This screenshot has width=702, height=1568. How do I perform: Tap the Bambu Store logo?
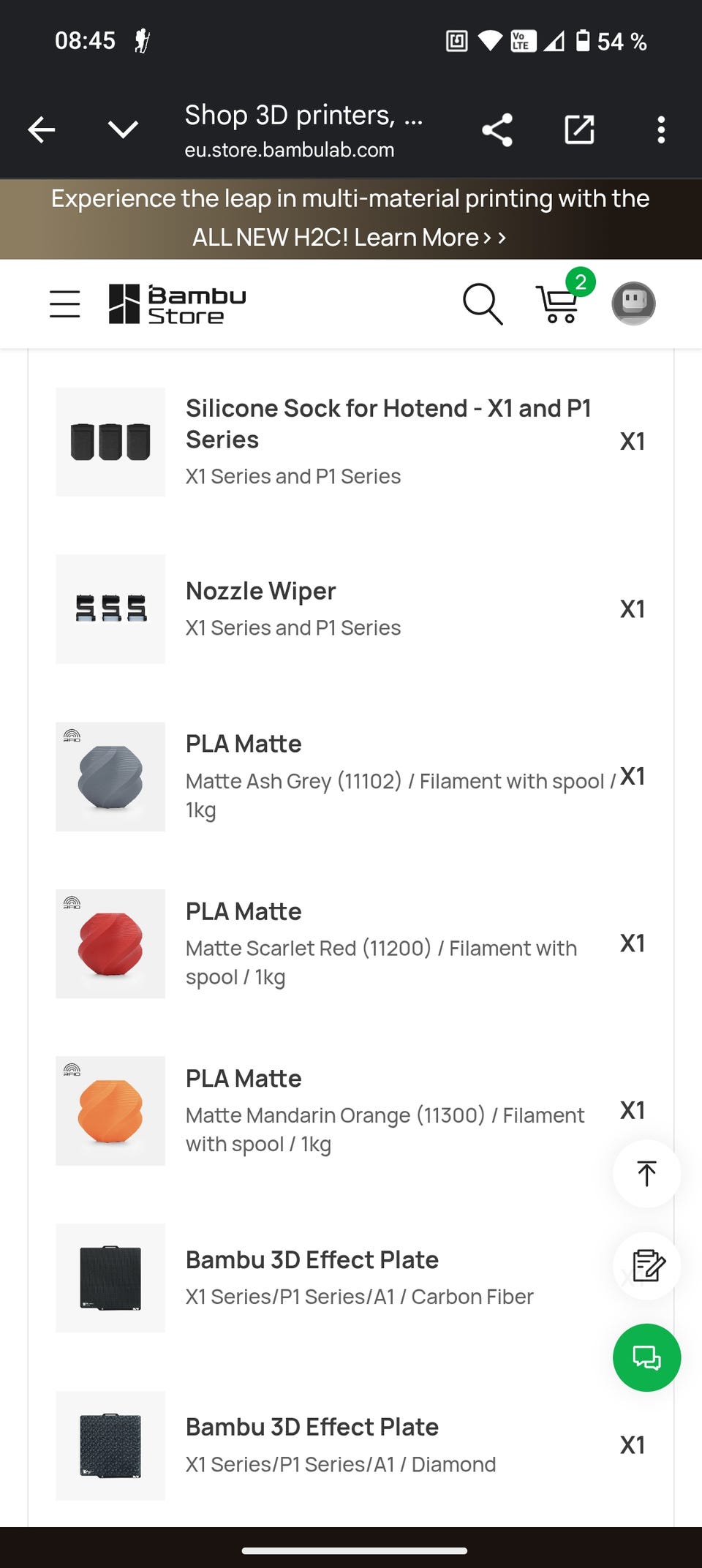(x=177, y=304)
